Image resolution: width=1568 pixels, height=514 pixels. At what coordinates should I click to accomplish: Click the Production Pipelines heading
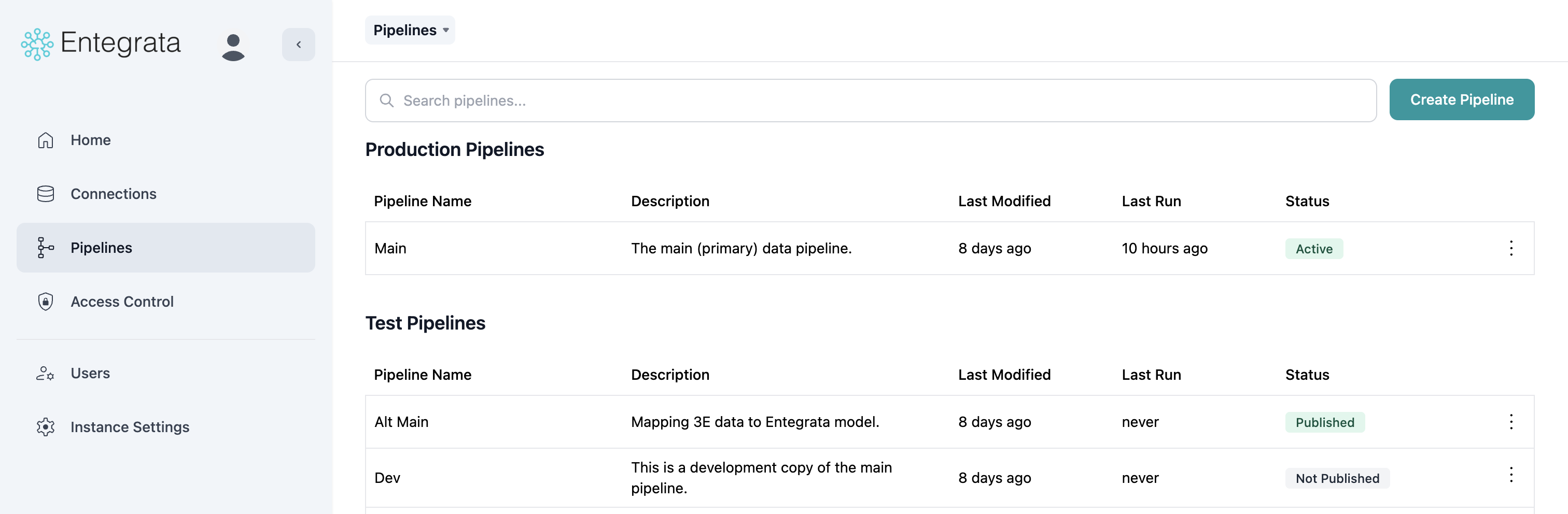coord(455,150)
